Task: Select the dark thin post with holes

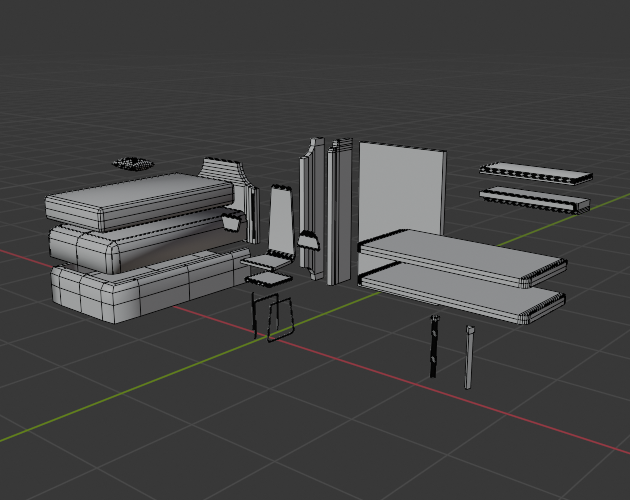Action: (434, 346)
